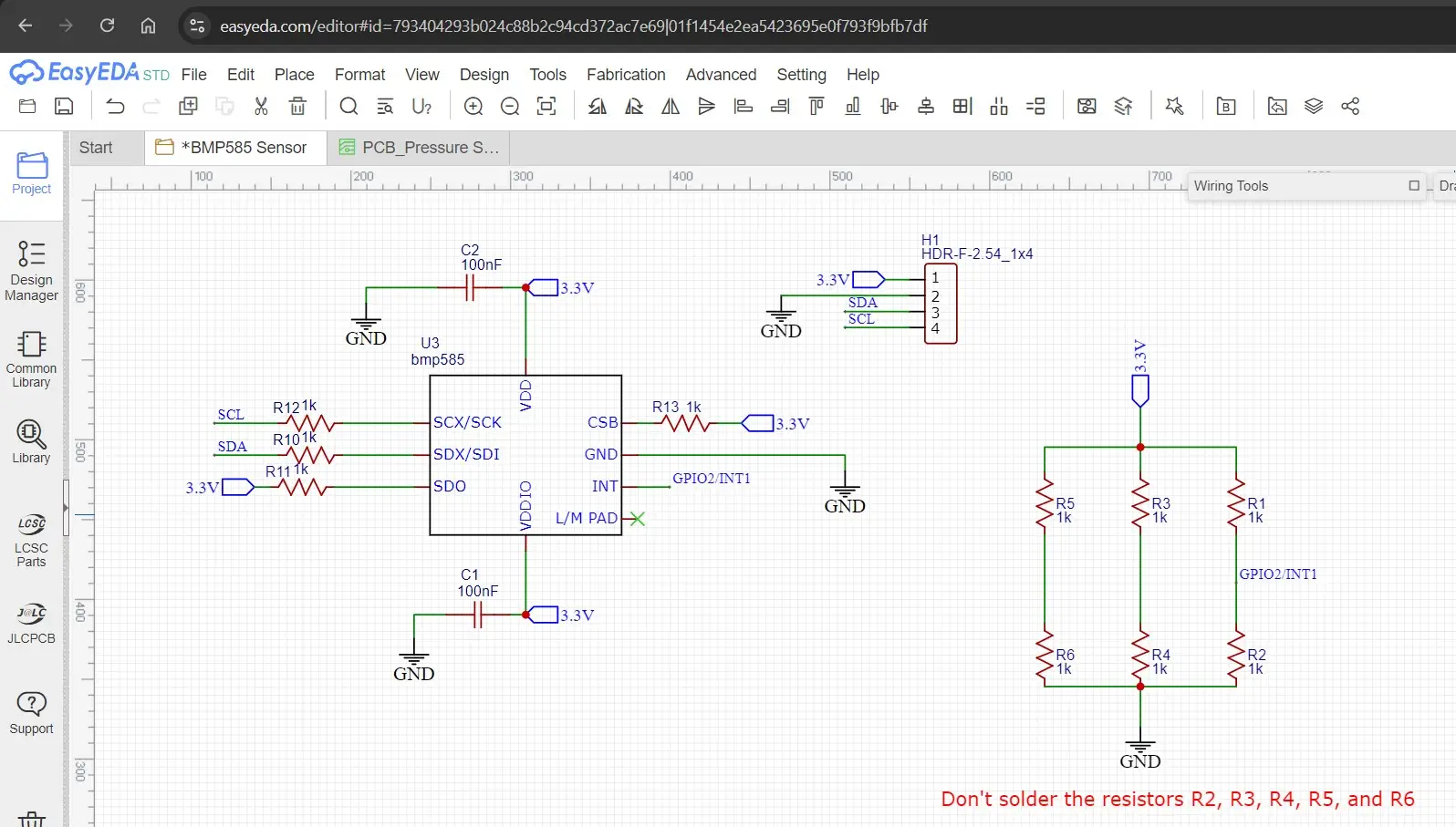Click the EasyEDA logo
Viewport: 1456px width, 827px height.
click(88, 72)
